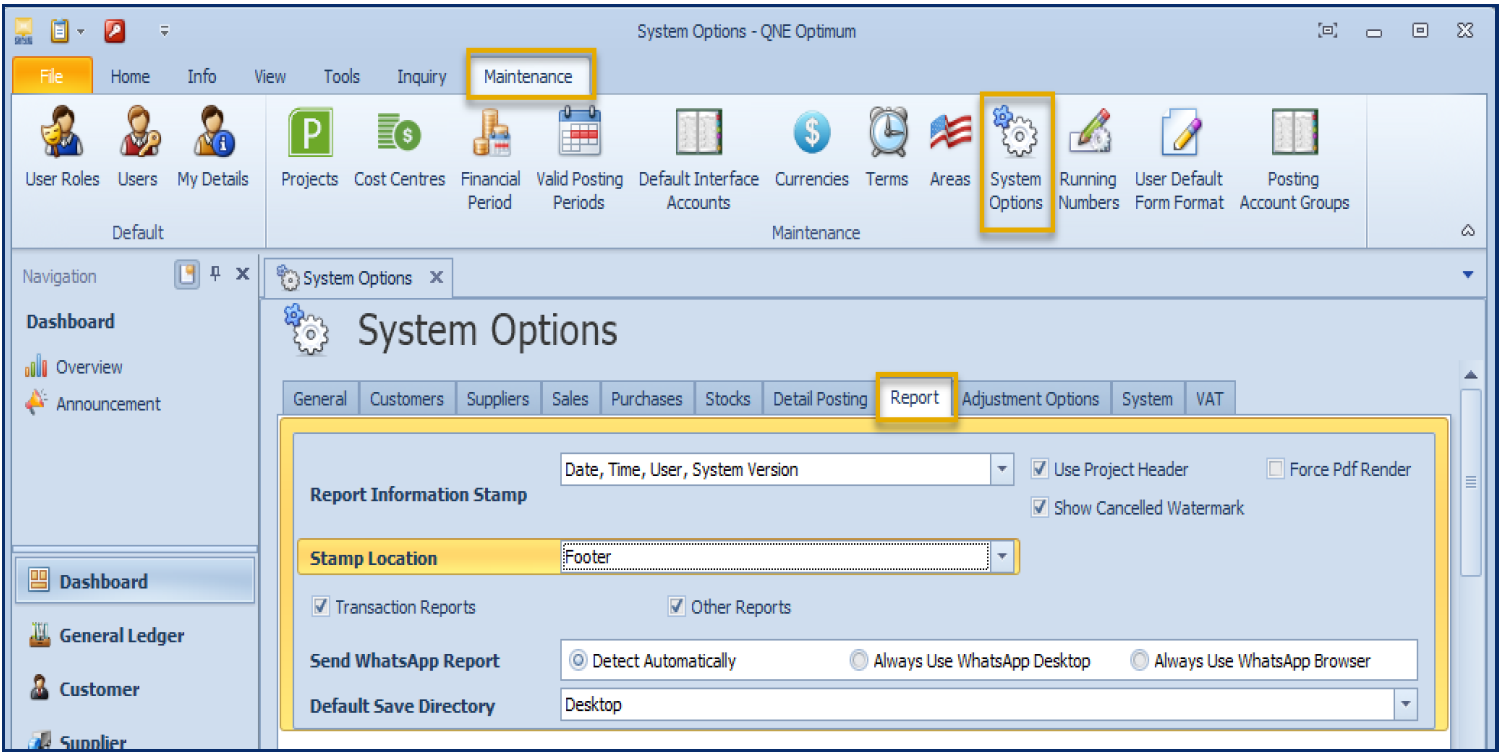This screenshot has width=1503, height=756.
Task: Expand the Default Save Directory dropdown
Action: 1406,705
